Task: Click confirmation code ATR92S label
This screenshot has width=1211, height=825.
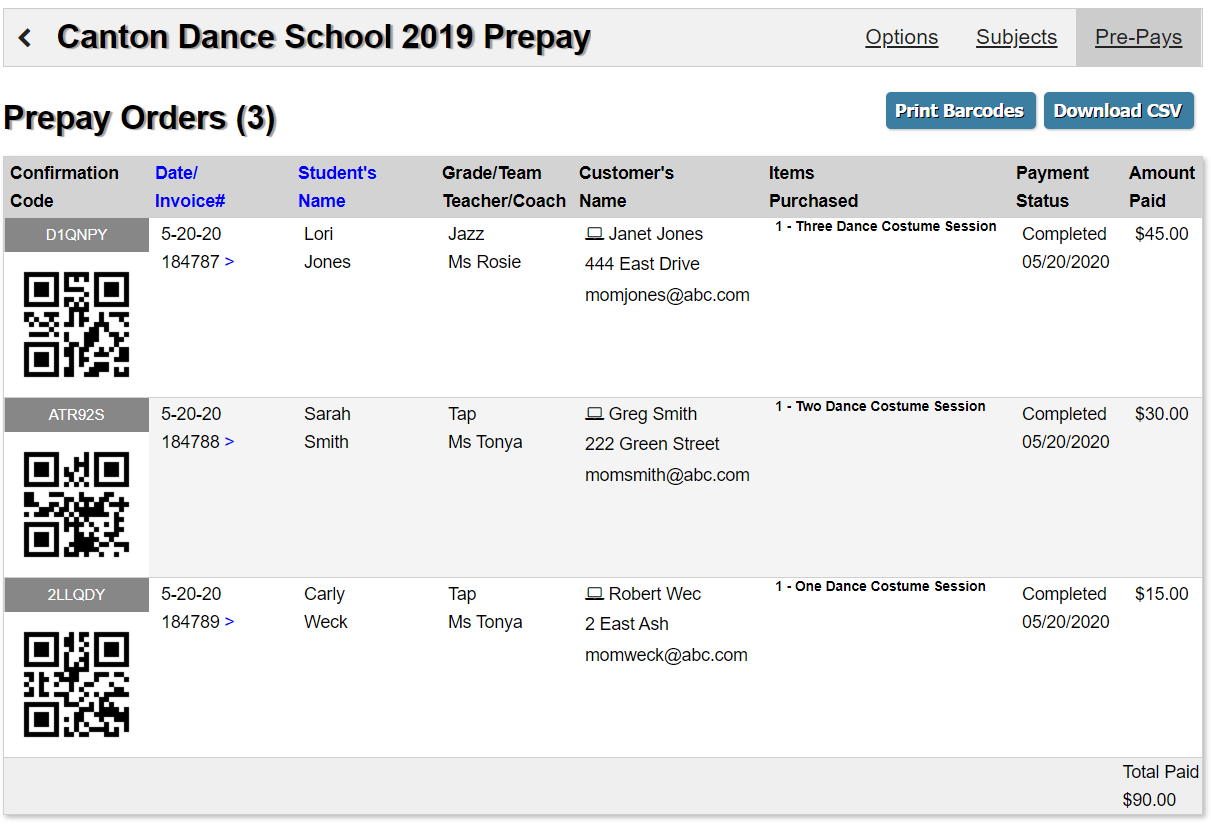Action: [76, 415]
